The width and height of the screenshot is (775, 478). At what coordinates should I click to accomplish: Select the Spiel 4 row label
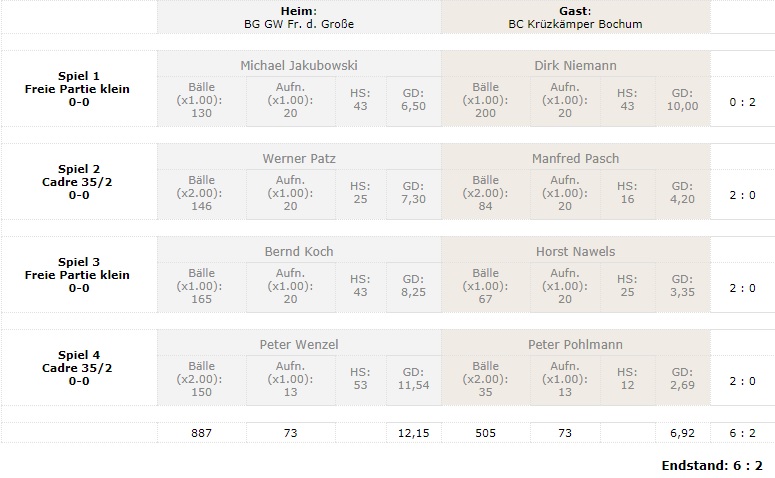[78, 368]
